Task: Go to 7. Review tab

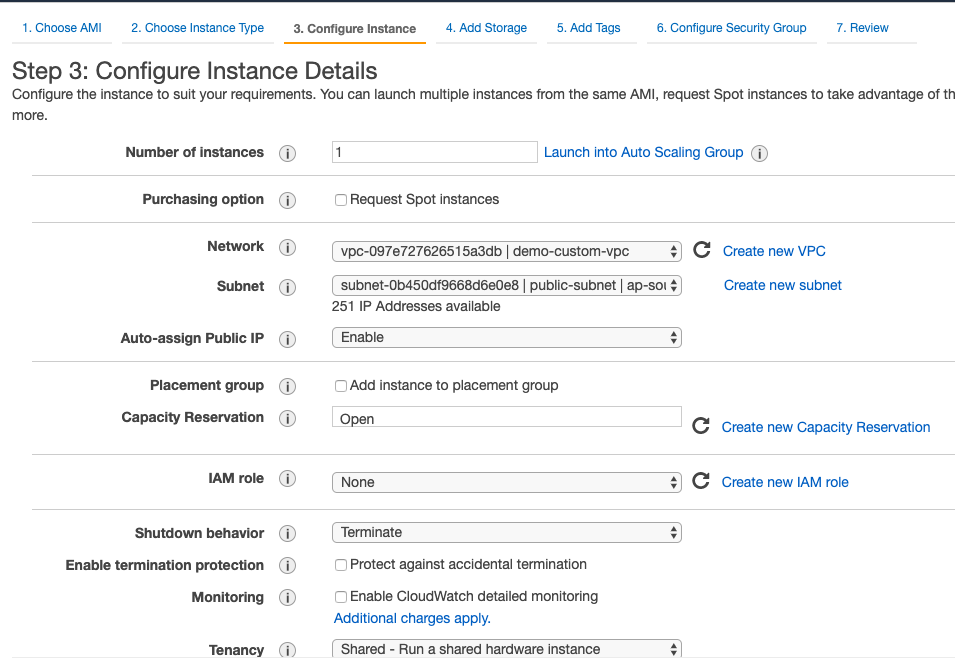Action: (x=862, y=28)
